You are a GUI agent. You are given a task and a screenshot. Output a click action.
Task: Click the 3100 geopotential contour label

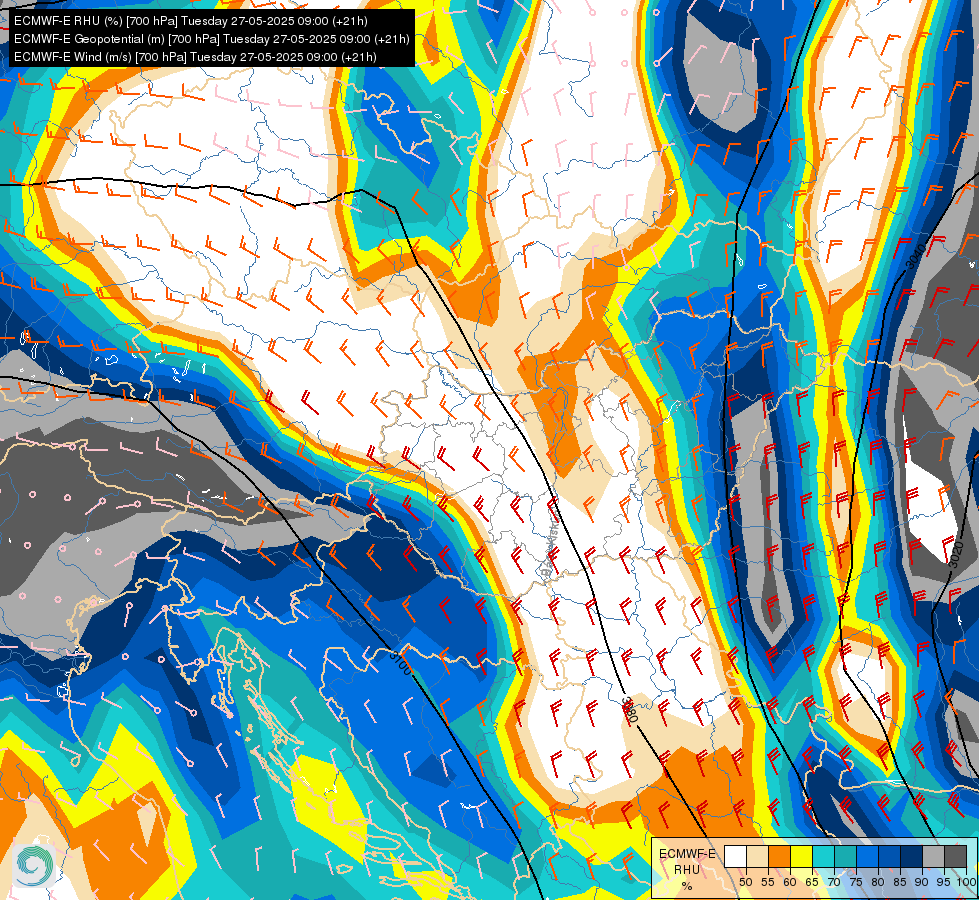(x=400, y=662)
